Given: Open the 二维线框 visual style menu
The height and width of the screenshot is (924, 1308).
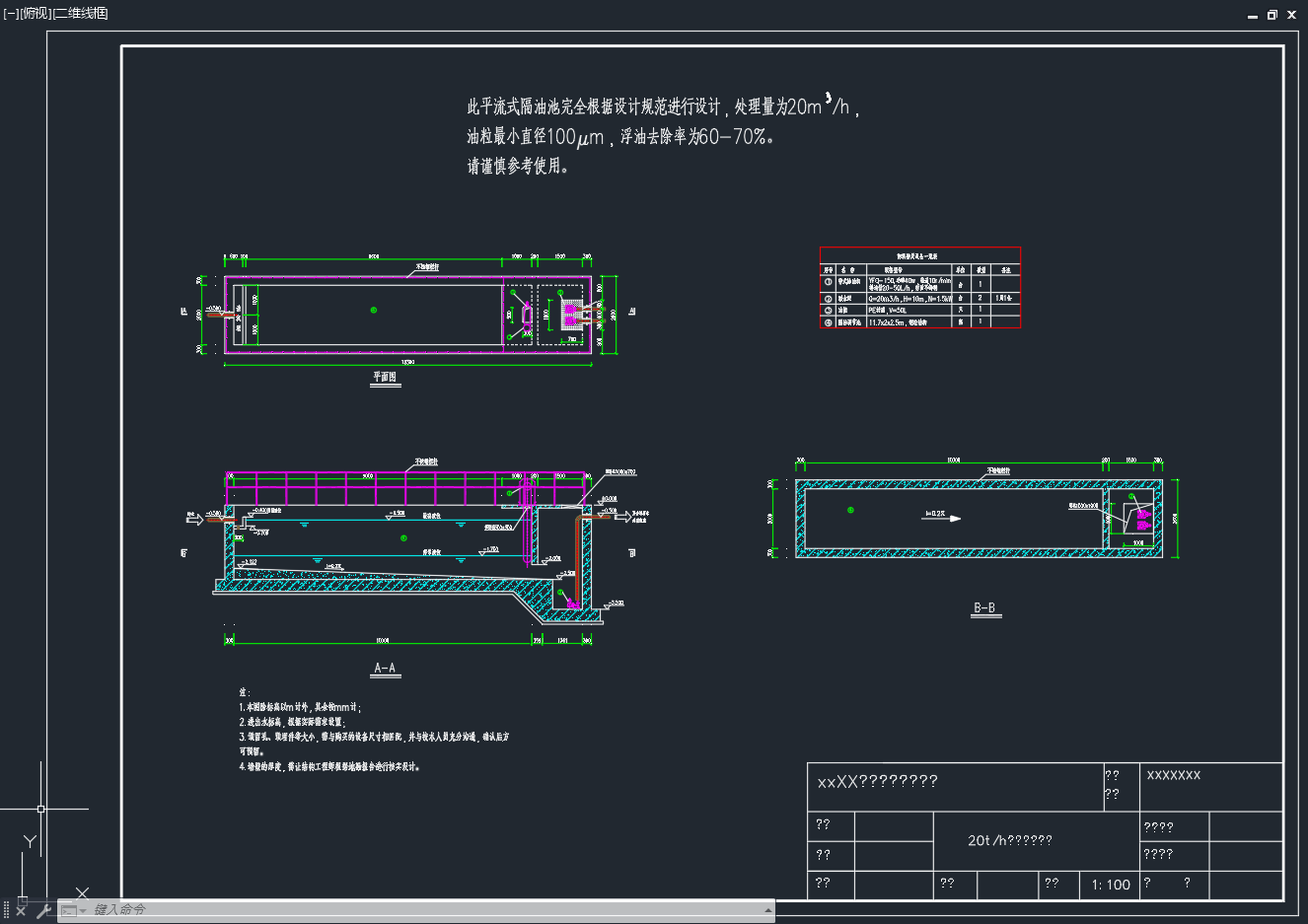Looking at the screenshot, I should pos(80,13).
